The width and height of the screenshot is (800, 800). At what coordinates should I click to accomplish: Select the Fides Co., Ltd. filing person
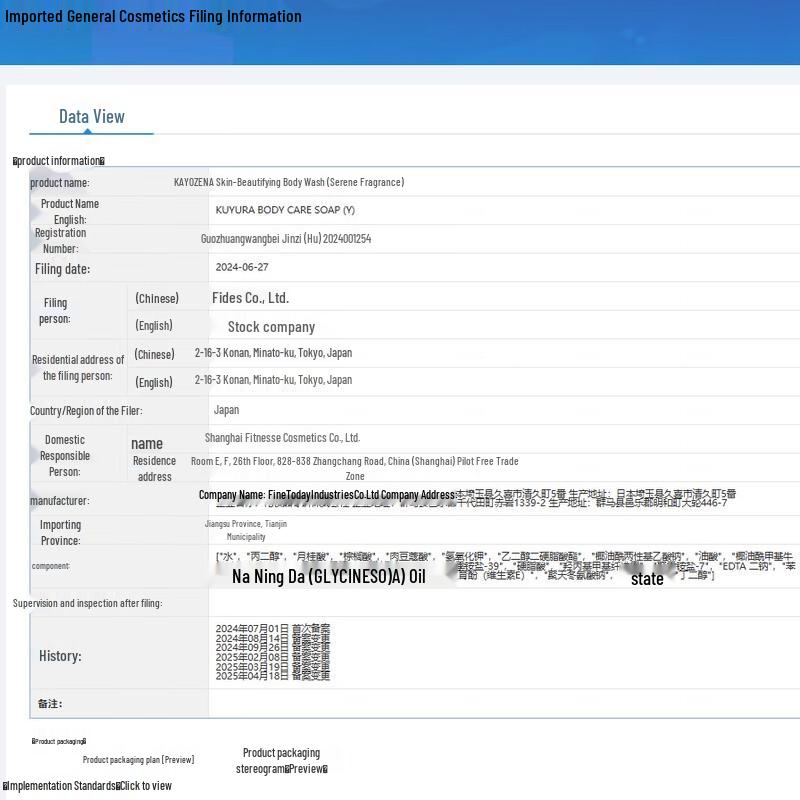[250, 298]
